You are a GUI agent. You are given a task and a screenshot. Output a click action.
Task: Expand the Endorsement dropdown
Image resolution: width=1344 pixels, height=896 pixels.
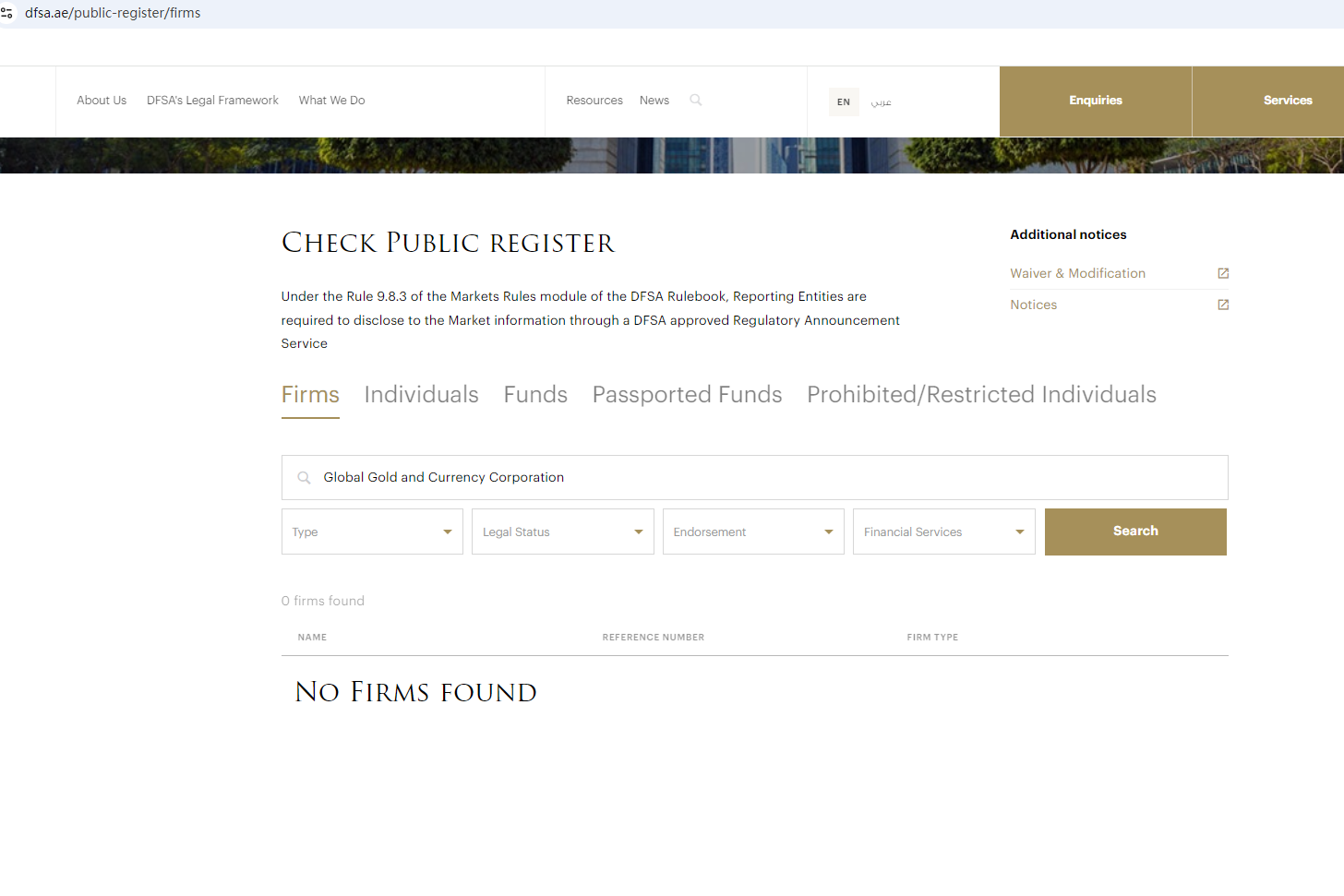pyautogui.click(x=753, y=532)
